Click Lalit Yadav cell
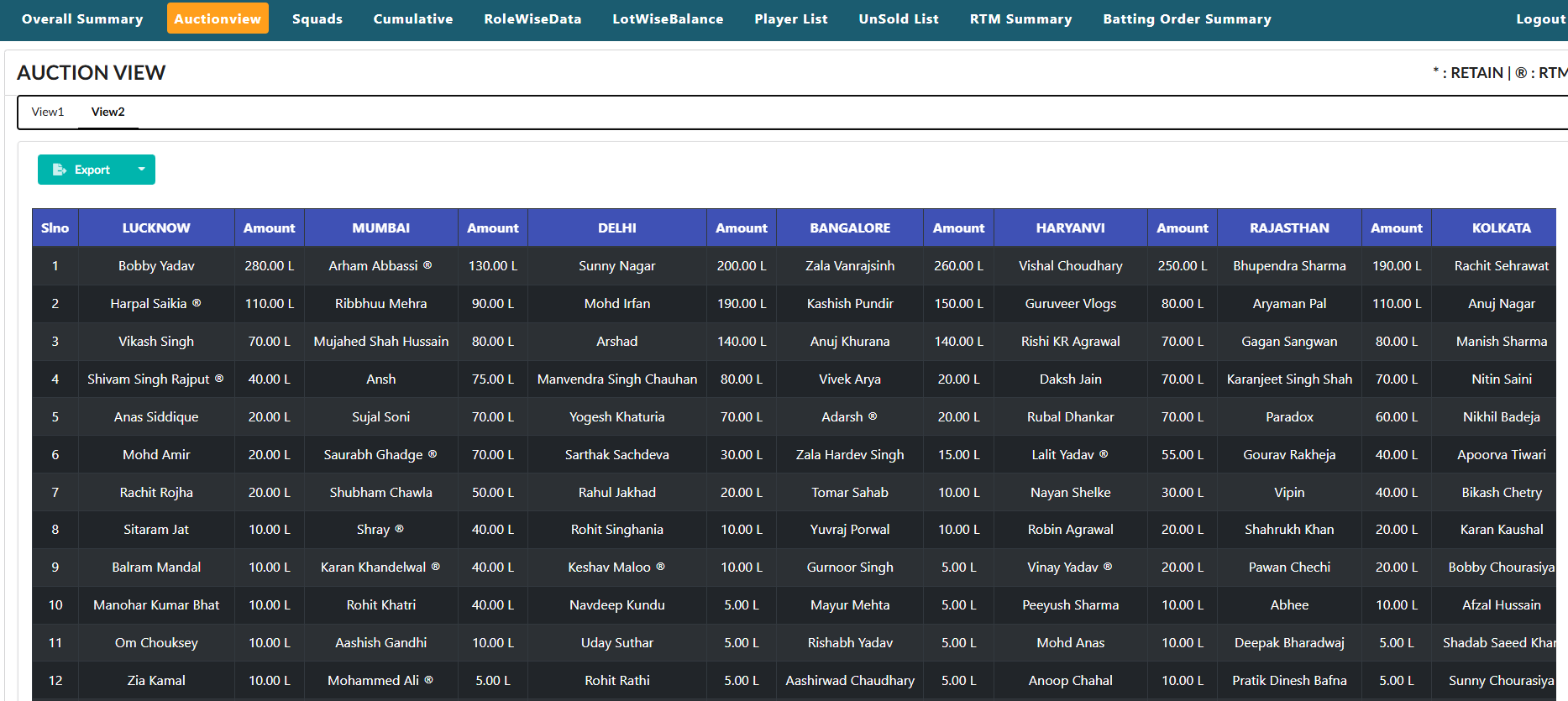Image resolution: width=1568 pixels, height=701 pixels. 1071,454
